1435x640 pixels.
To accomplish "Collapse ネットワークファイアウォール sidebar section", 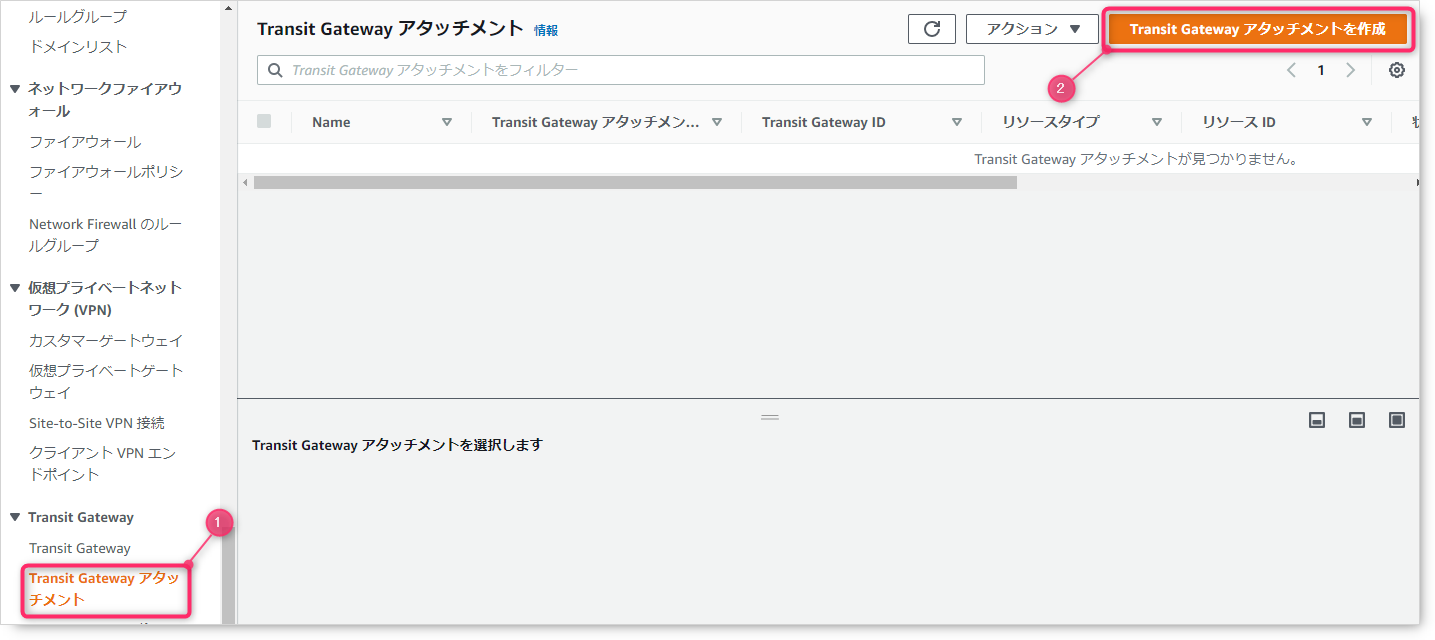I will 15,89.
